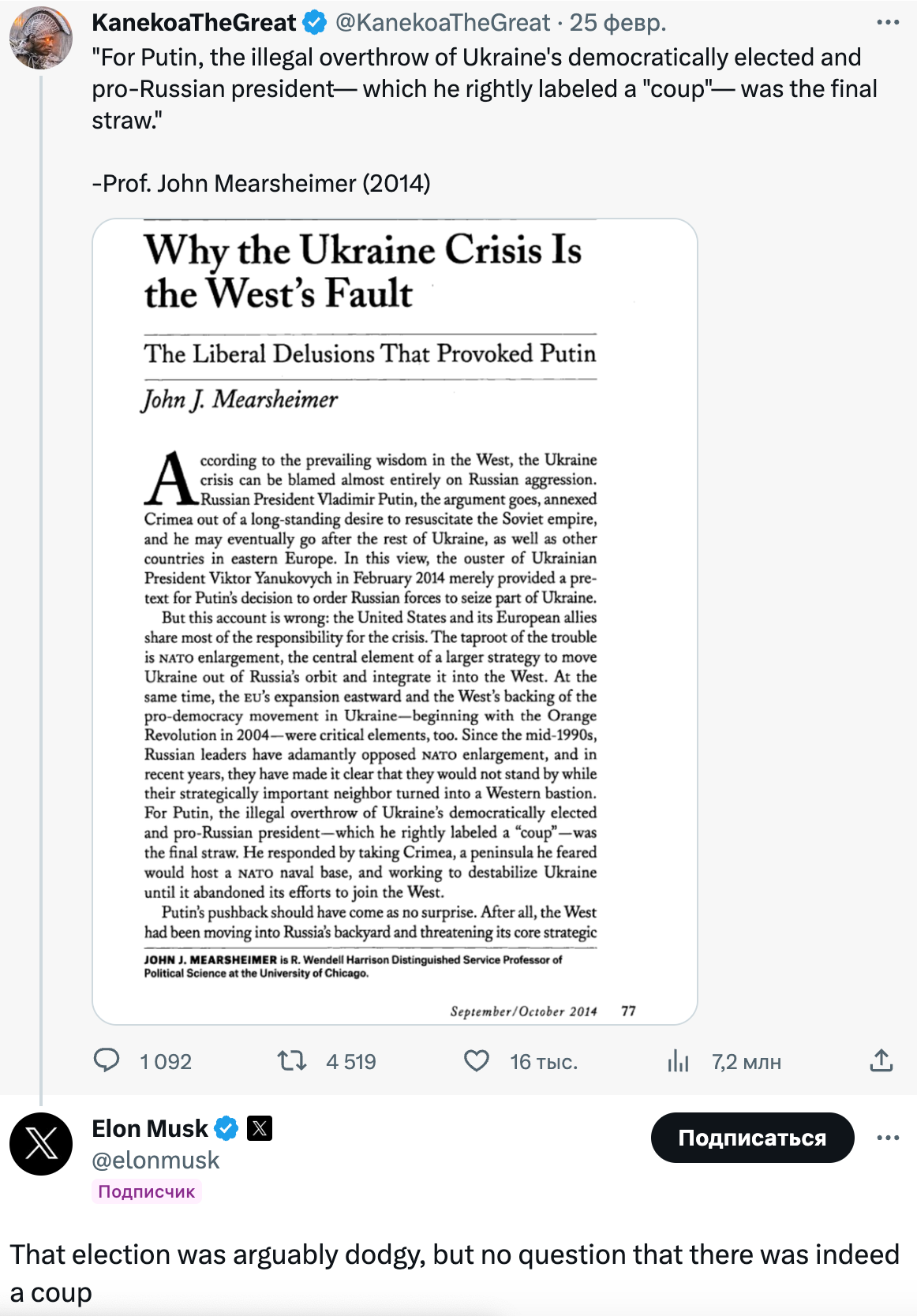This screenshot has width=917, height=1316.
Task: Click the KanekoaTheGreat display name
Action: click(194, 23)
